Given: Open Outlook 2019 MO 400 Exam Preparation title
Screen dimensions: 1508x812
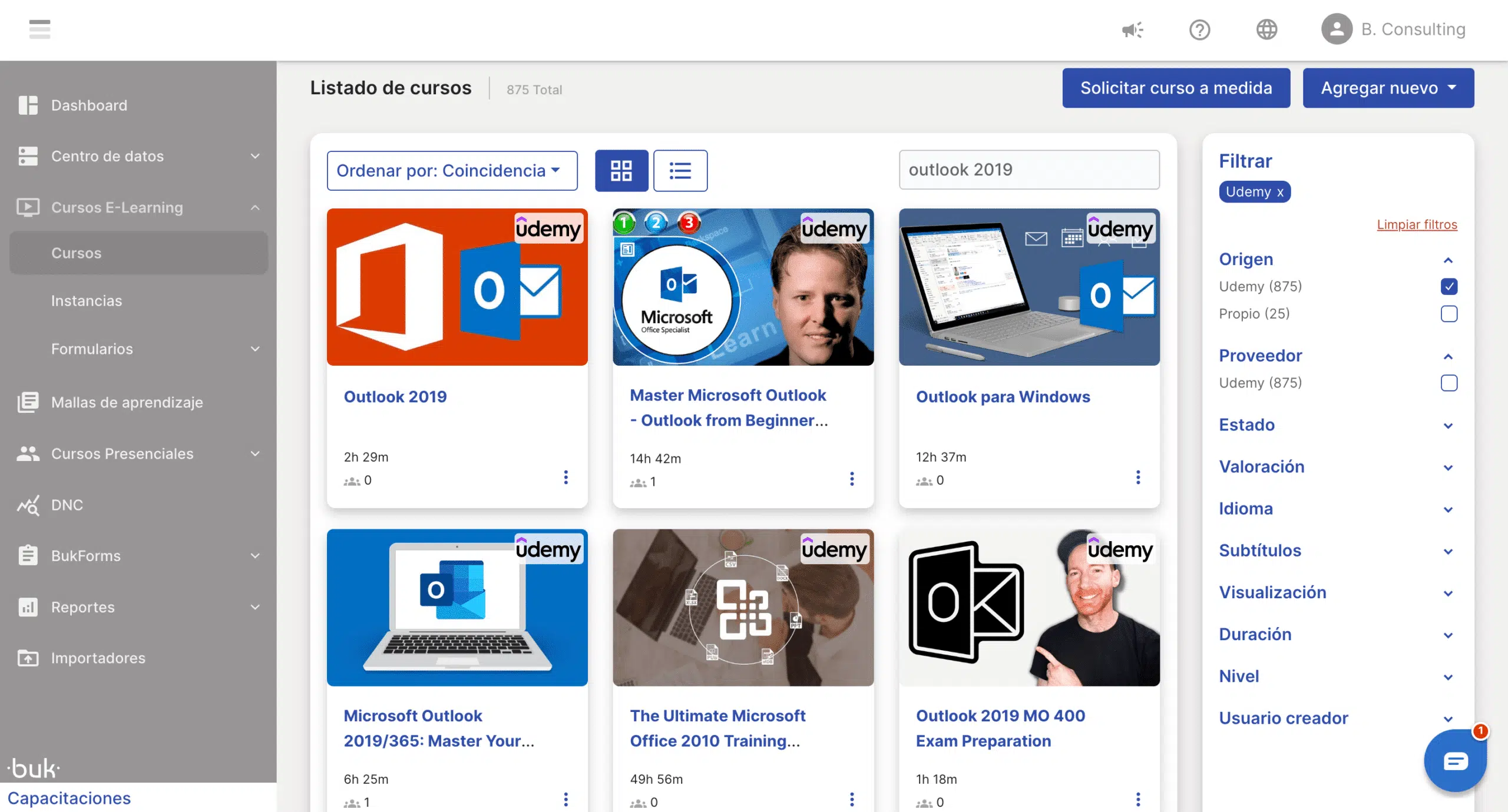Looking at the screenshot, I should point(1000,728).
